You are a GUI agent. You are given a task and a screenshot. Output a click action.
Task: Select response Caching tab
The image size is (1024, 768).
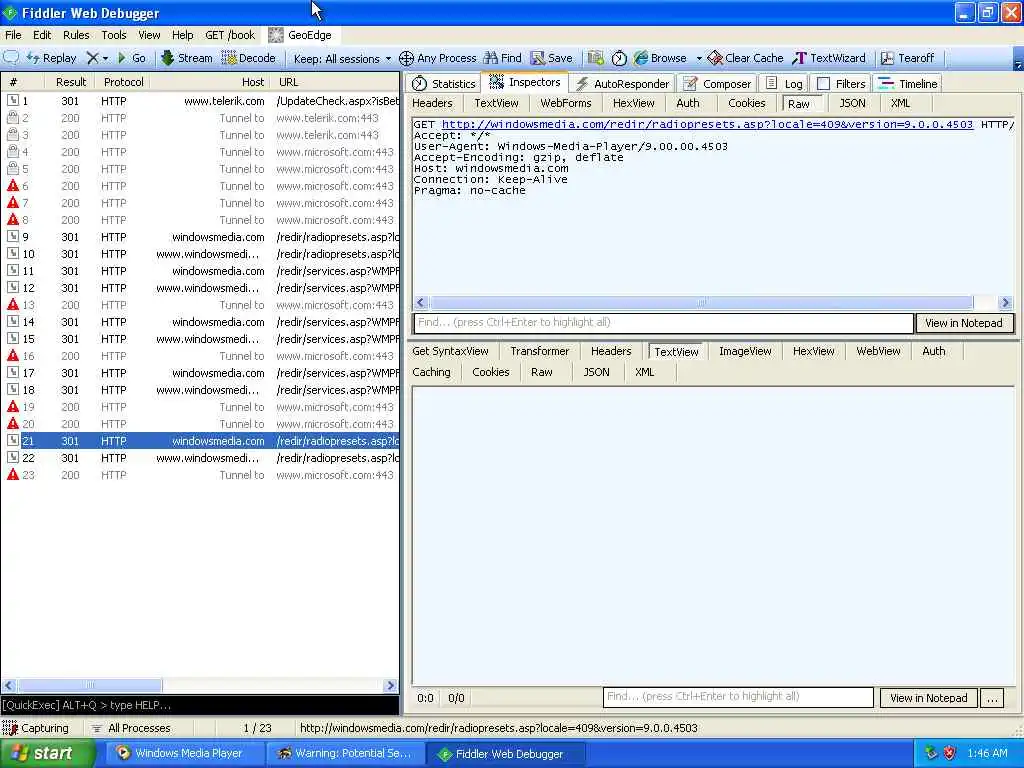(x=431, y=372)
